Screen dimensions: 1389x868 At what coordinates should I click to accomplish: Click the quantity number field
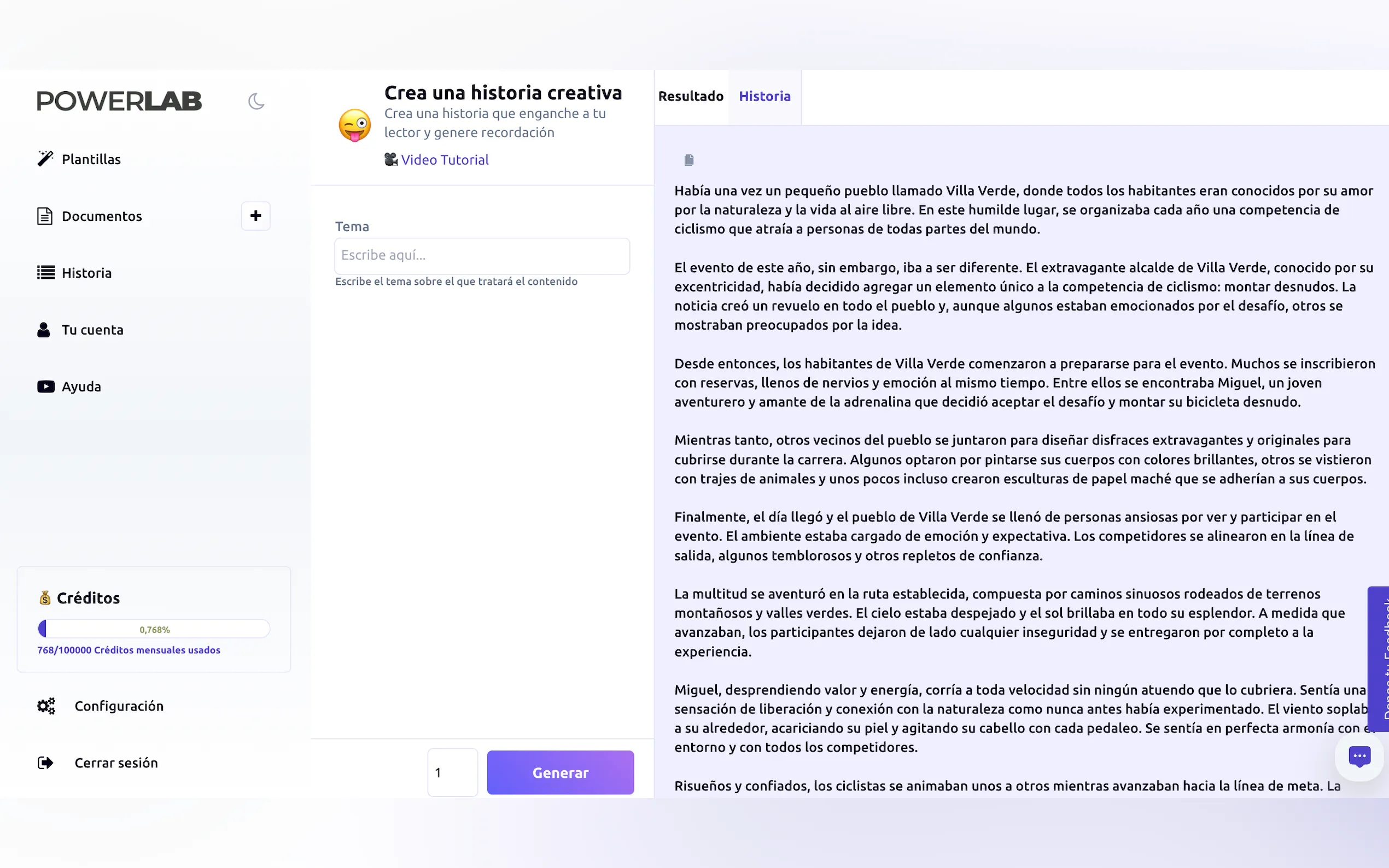(x=452, y=773)
